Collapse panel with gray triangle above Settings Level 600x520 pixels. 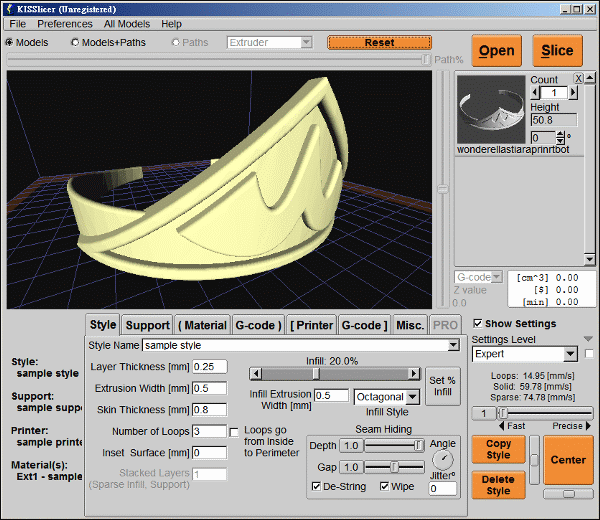tap(589, 339)
